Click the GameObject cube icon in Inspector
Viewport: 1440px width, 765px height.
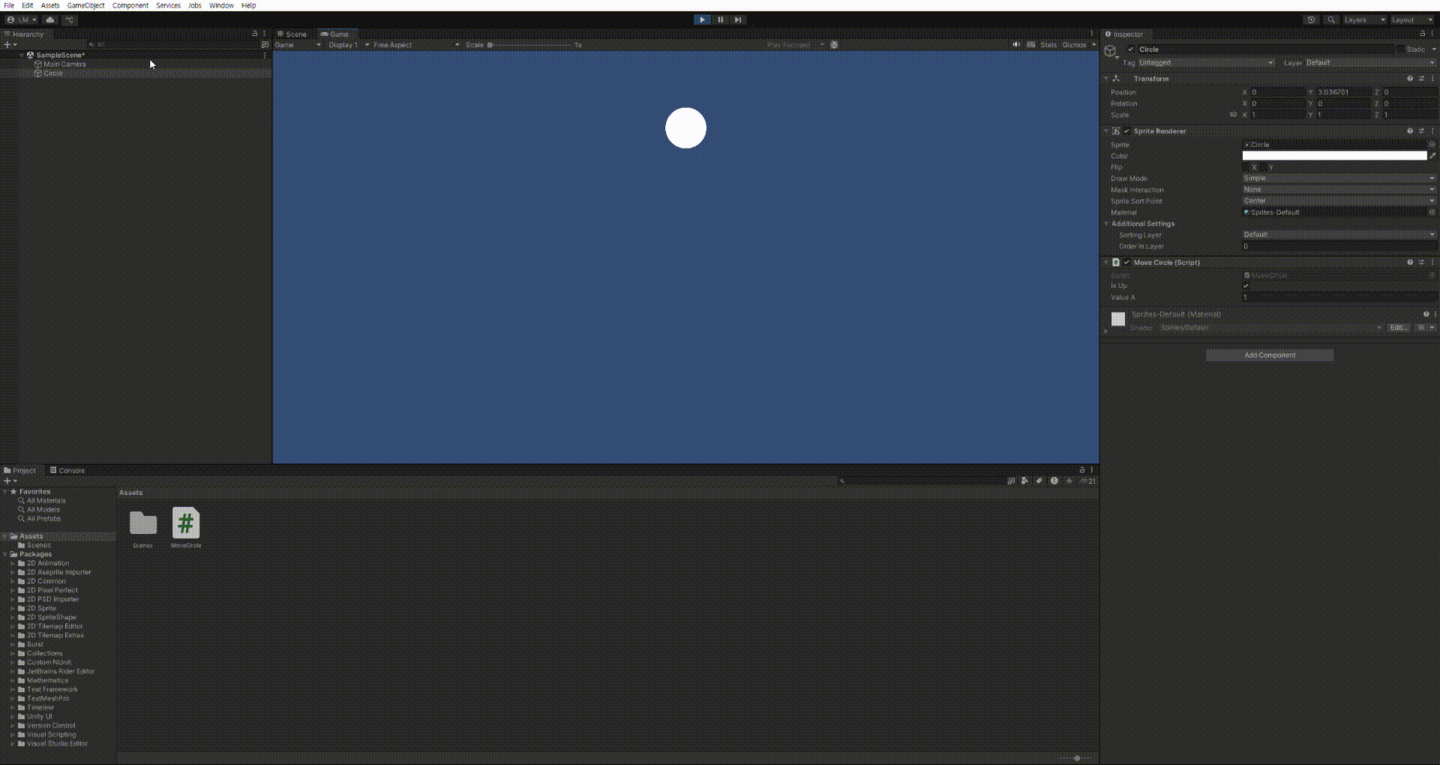(x=1111, y=51)
